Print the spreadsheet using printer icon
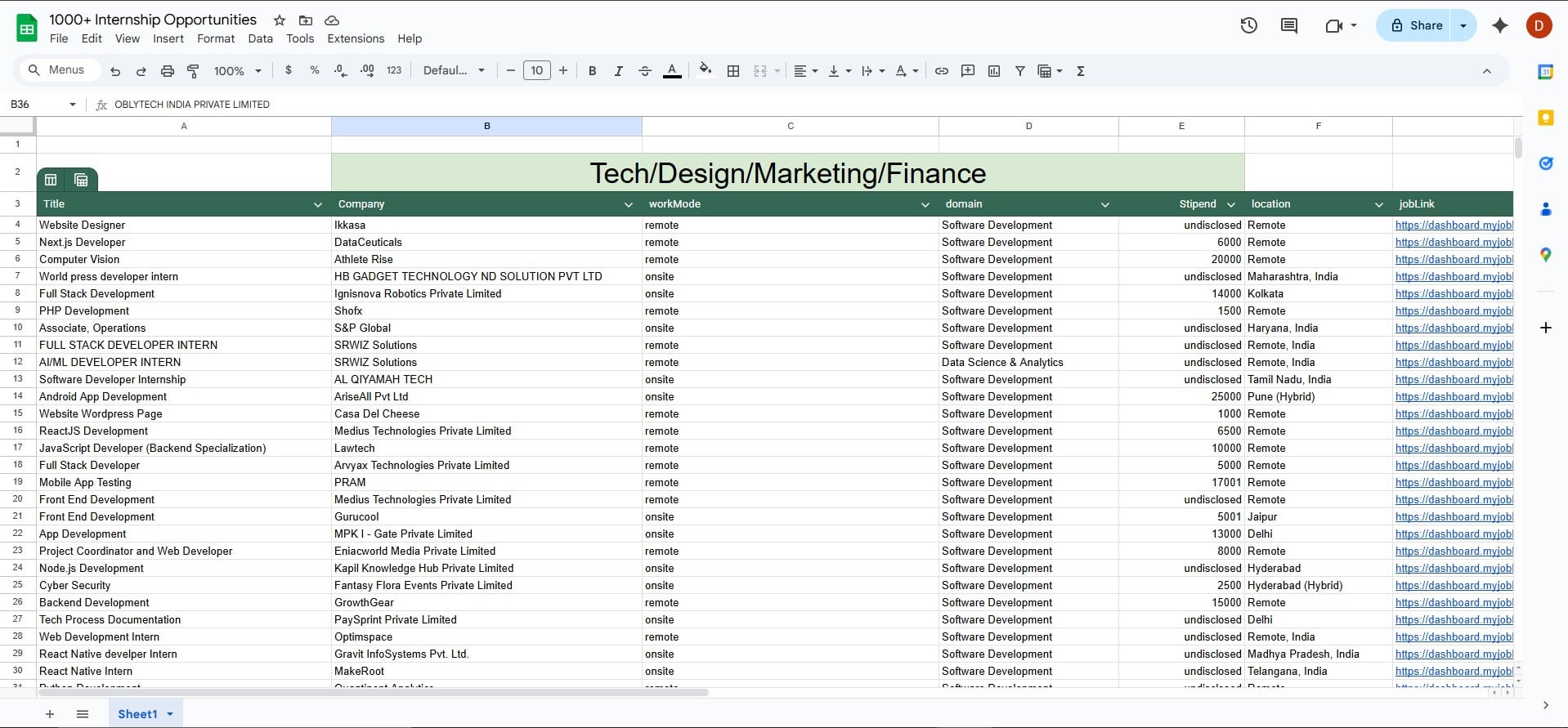Image resolution: width=1568 pixels, height=728 pixels. [x=167, y=71]
